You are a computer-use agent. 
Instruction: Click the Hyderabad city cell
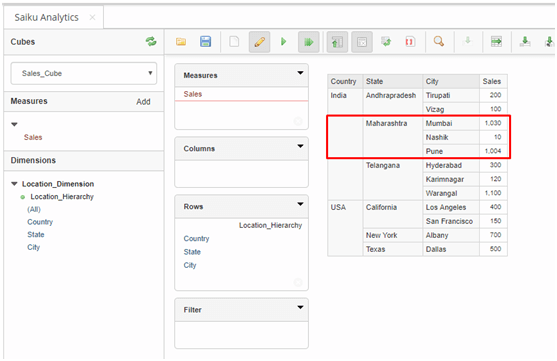tap(451, 165)
